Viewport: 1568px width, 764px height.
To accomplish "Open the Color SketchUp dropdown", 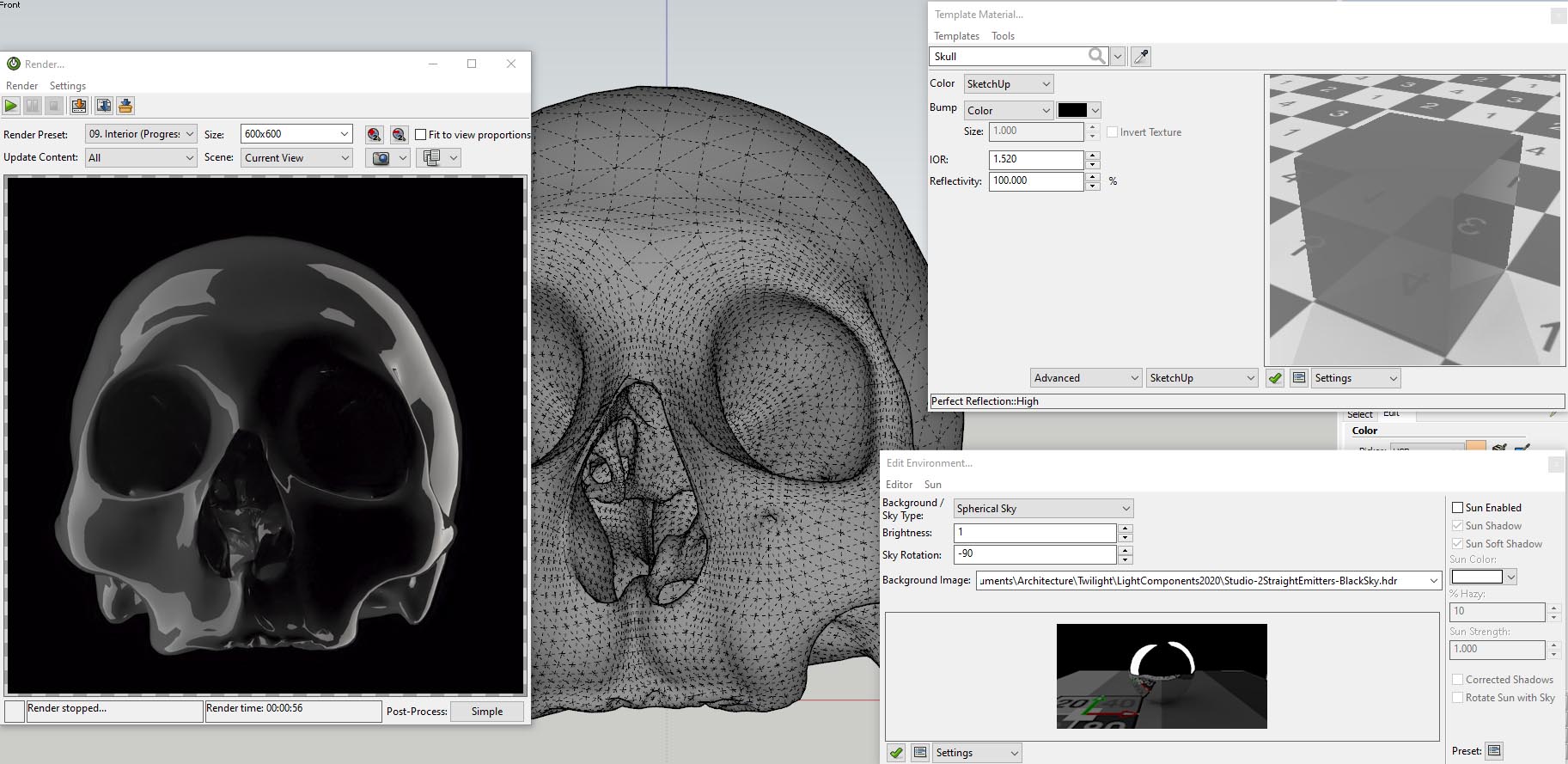I will [1009, 84].
